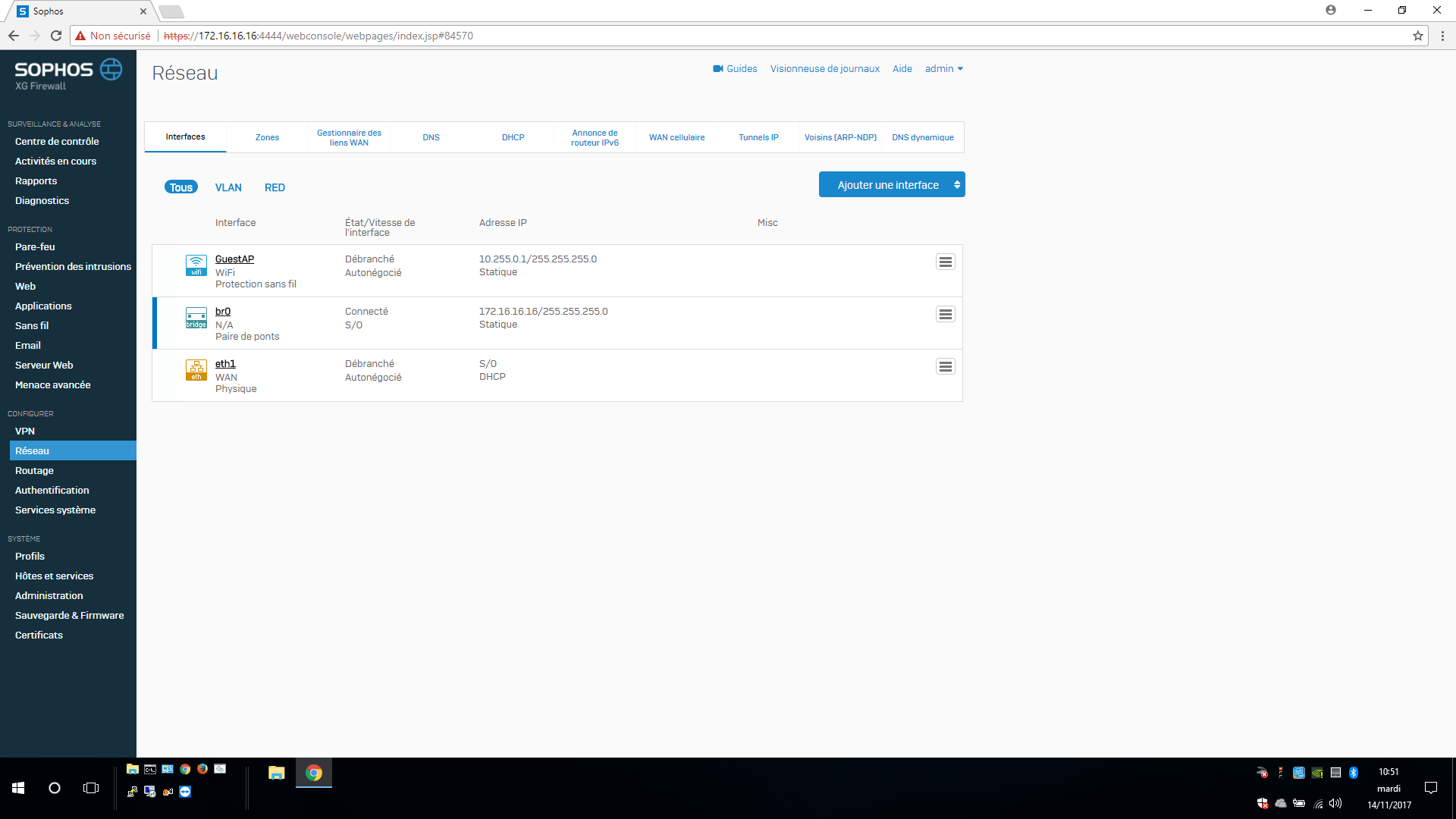Go back using the browser back arrow

(x=14, y=36)
